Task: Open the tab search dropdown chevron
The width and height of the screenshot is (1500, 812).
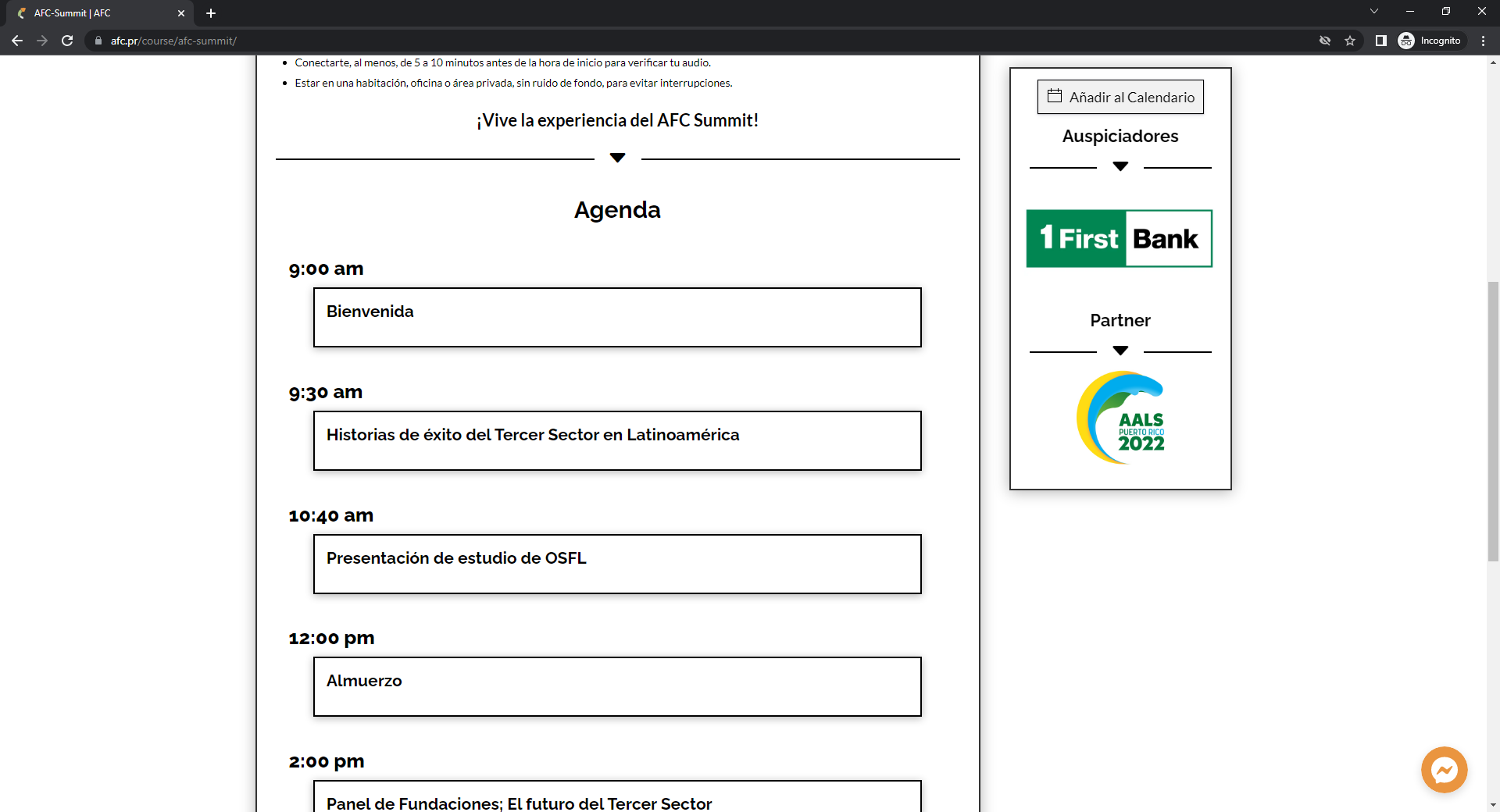Action: point(1374,12)
